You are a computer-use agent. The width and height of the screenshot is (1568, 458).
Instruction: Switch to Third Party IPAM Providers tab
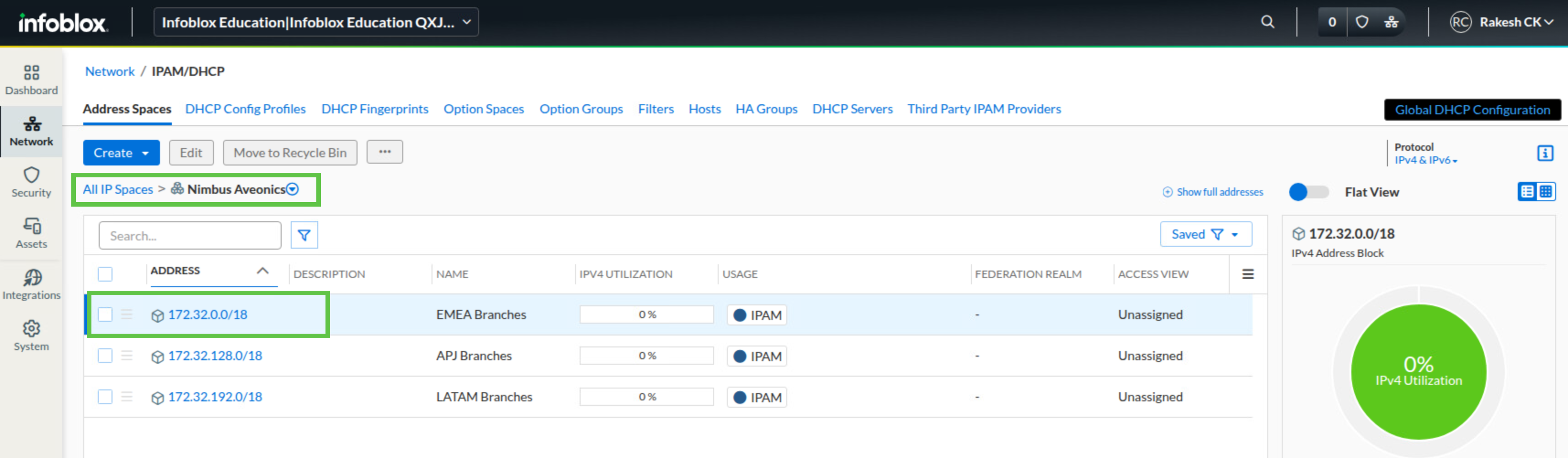[x=984, y=109]
